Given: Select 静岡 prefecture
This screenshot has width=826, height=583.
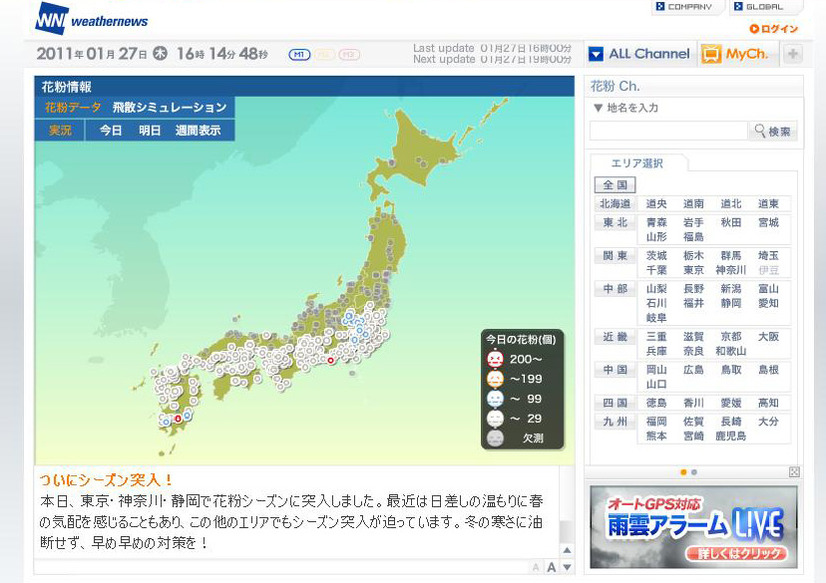Looking at the screenshot, I should (731, 303).
